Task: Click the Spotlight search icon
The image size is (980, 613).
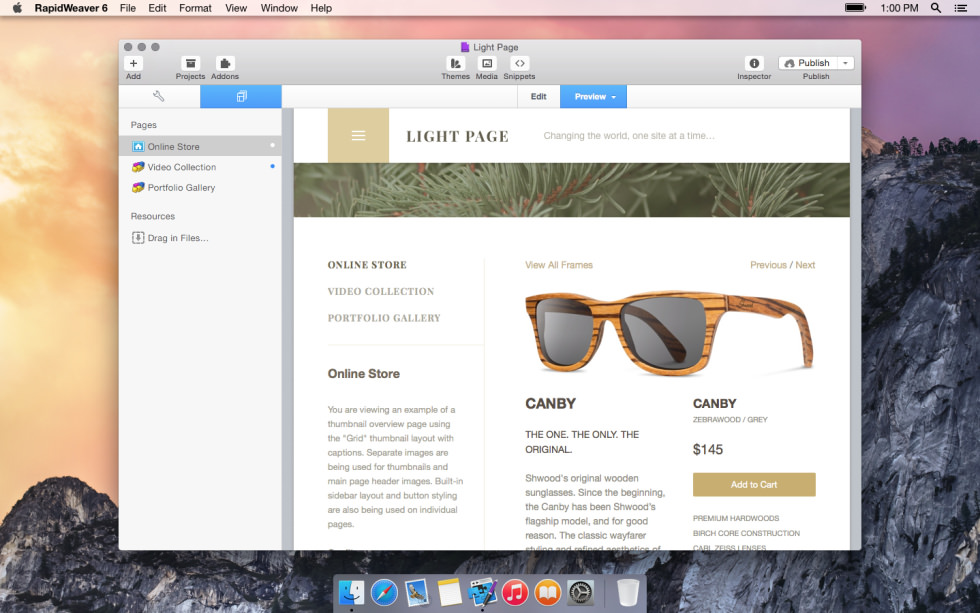Action: click(x=936, y=7)
